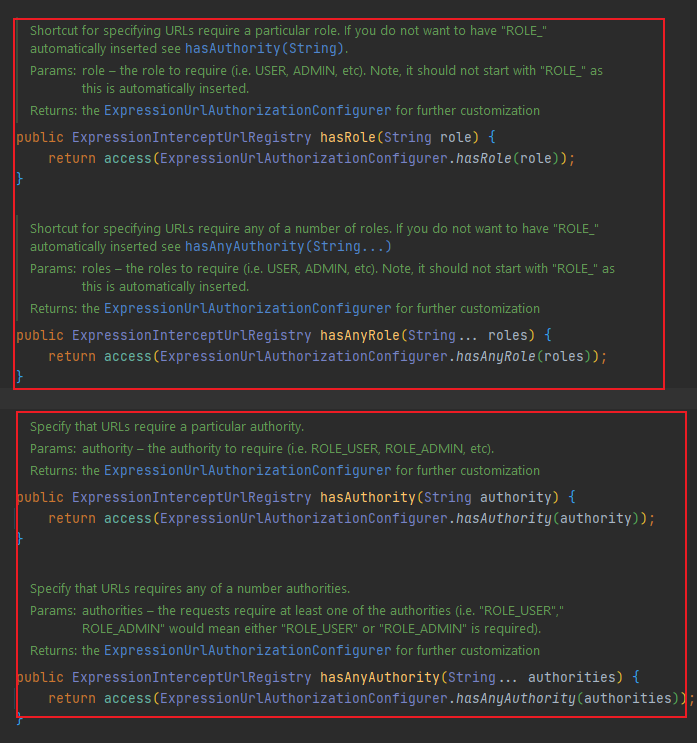Click the 'return' keyword inside hasRole's body
Screen dimensions: 697x743
pos(72,158)
